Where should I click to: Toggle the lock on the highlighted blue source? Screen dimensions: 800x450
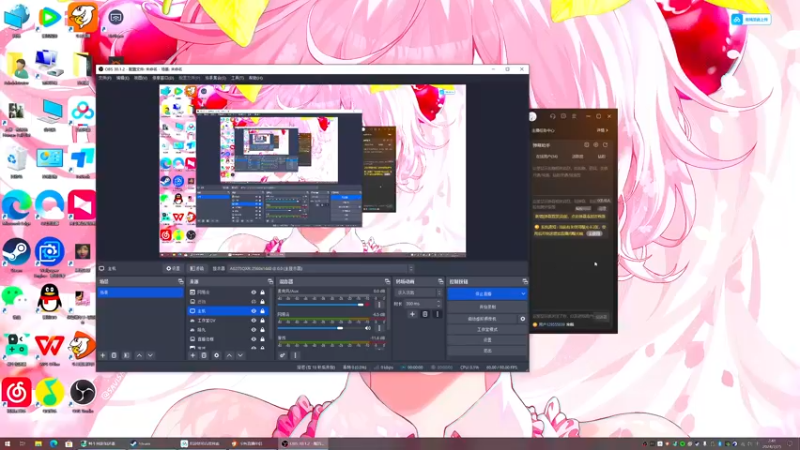click(x=262, y=311)
